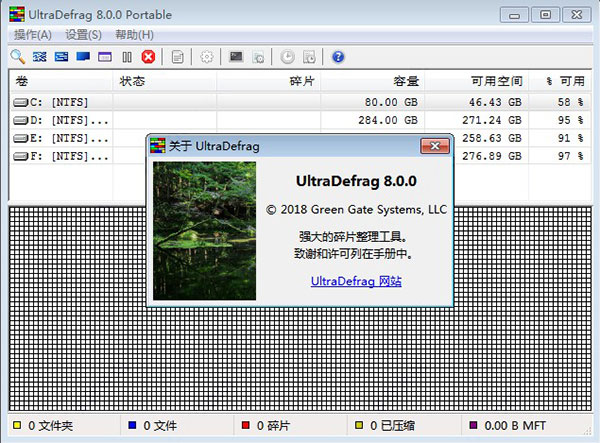The height and width of the screenshot is (443, 600).
Task: Open settings gear toolbar icon
Action: [x=207, y=57]
